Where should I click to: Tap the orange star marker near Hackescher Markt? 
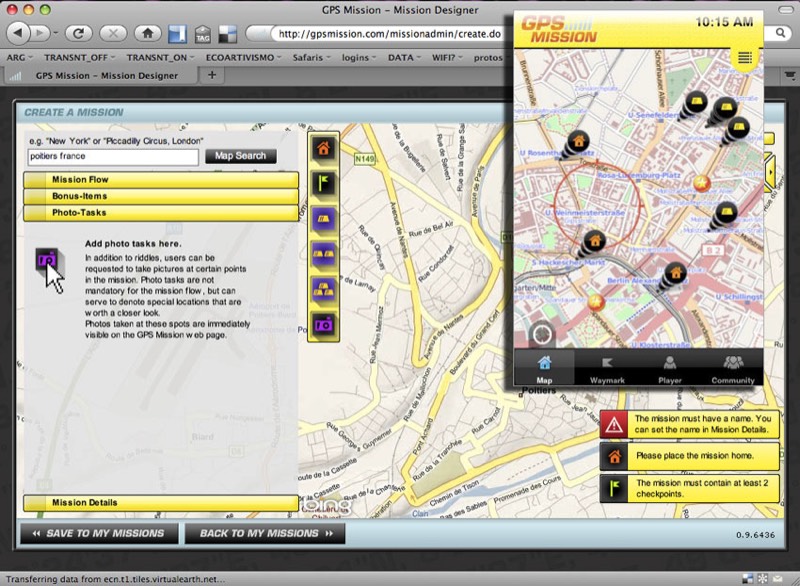pos(596,302)
